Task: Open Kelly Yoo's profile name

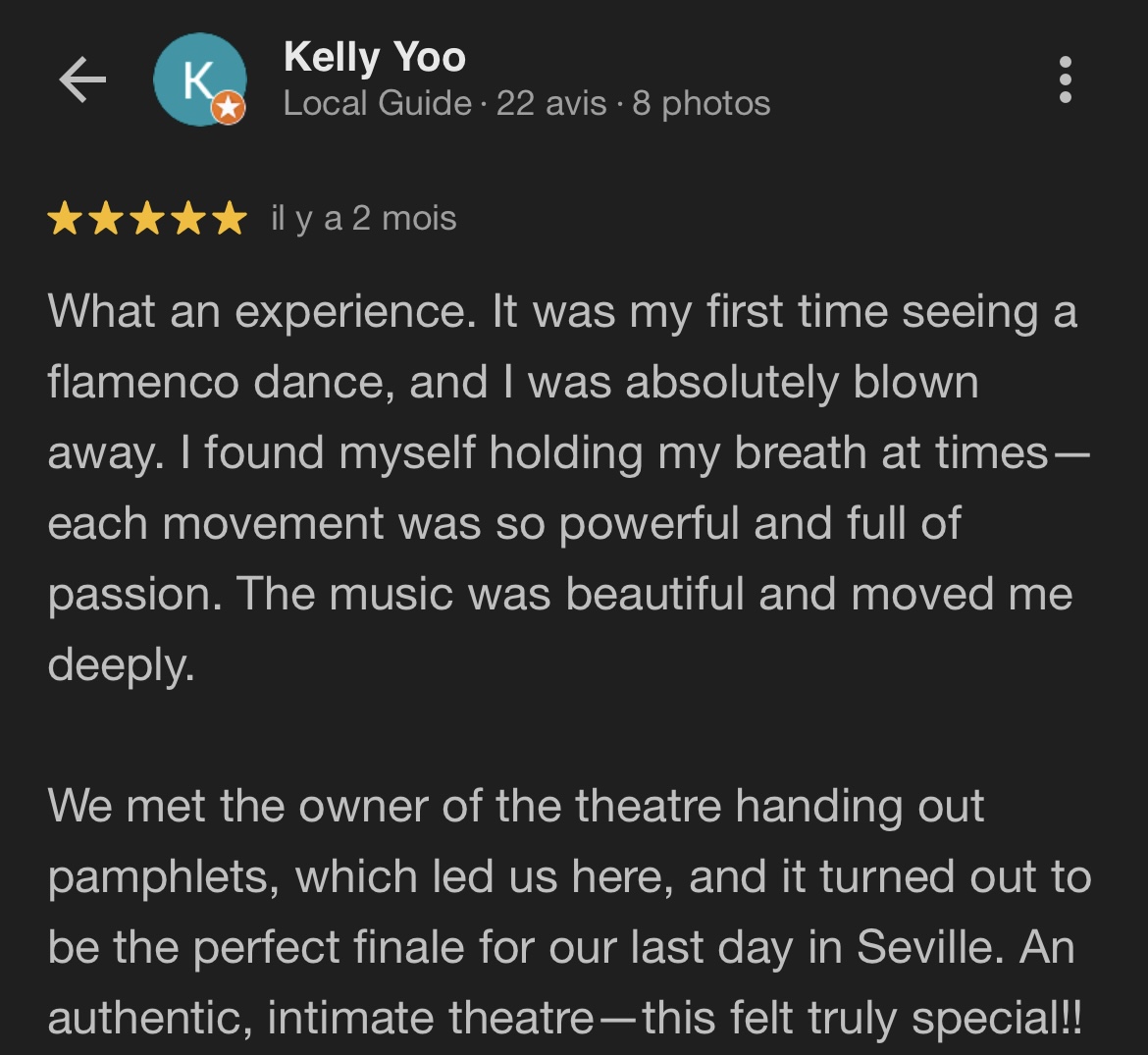Action: [x=374, y=57]
